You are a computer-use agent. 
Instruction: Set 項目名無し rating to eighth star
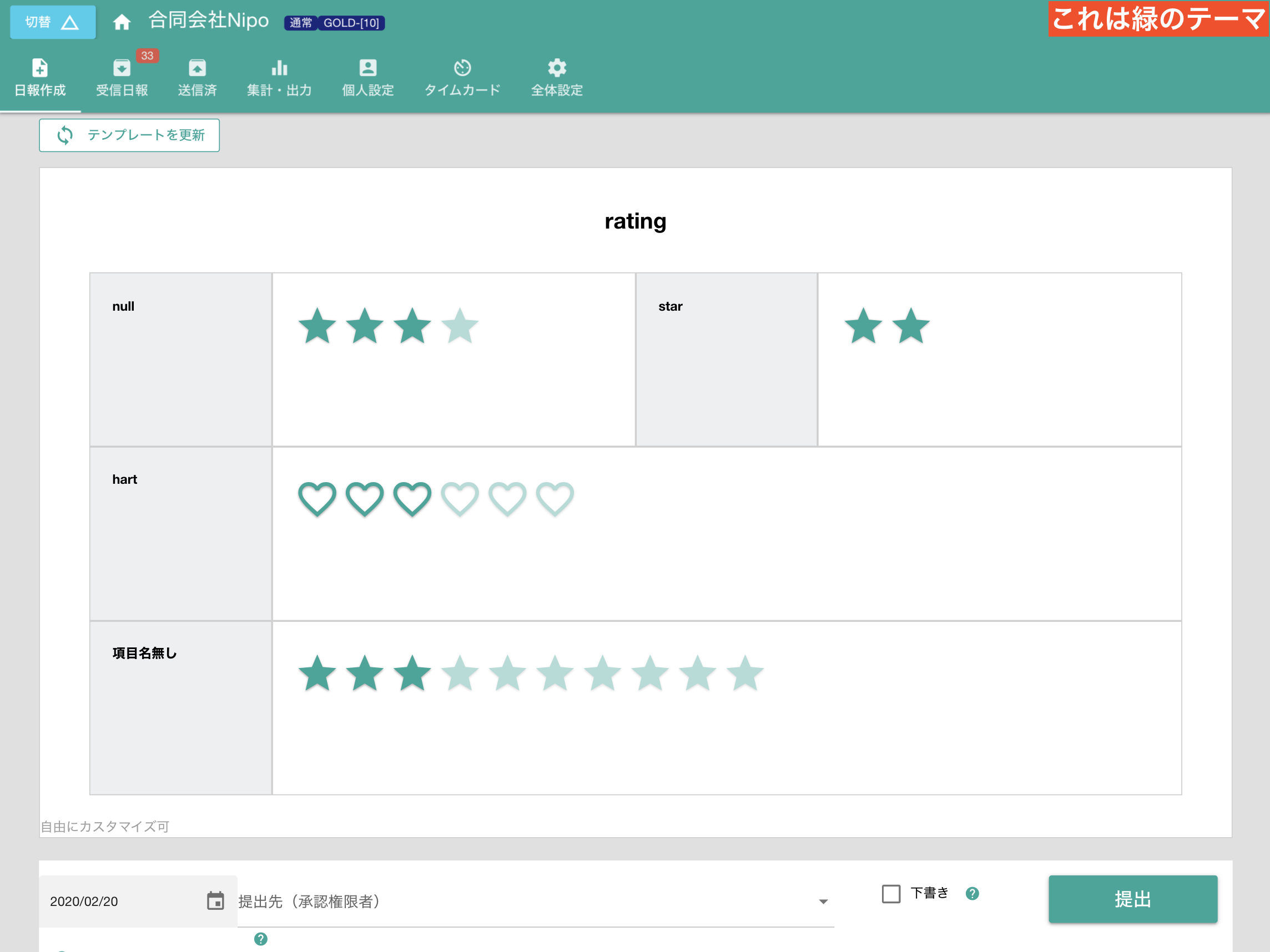tap(650, 673)
